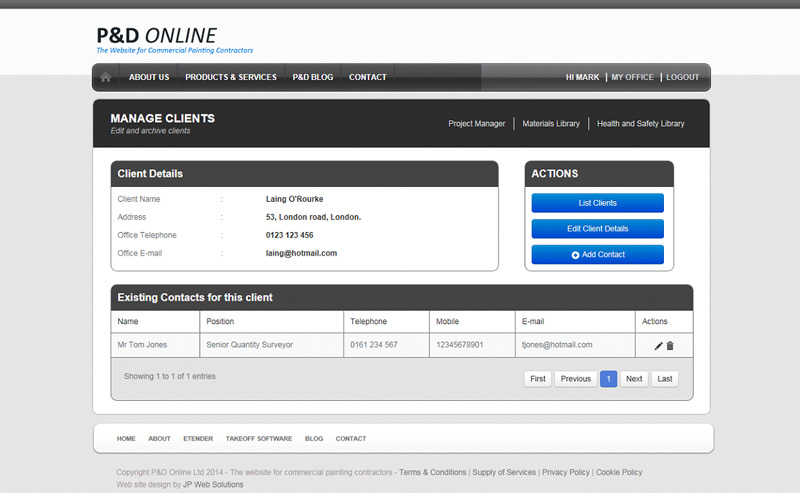The width and height of the screenshot is (800, 493).
Task: Click Home in footer menu
Action: pyautogui.click(x=126, y=438)
